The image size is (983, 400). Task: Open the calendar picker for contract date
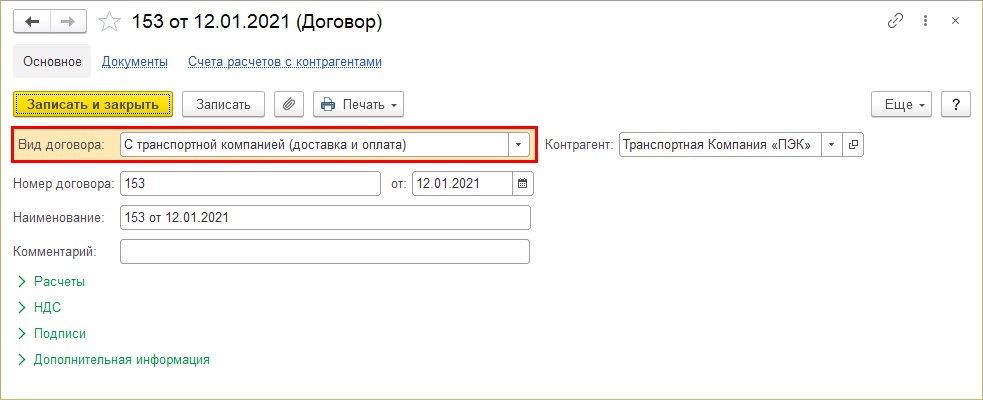tap(523, 184)
